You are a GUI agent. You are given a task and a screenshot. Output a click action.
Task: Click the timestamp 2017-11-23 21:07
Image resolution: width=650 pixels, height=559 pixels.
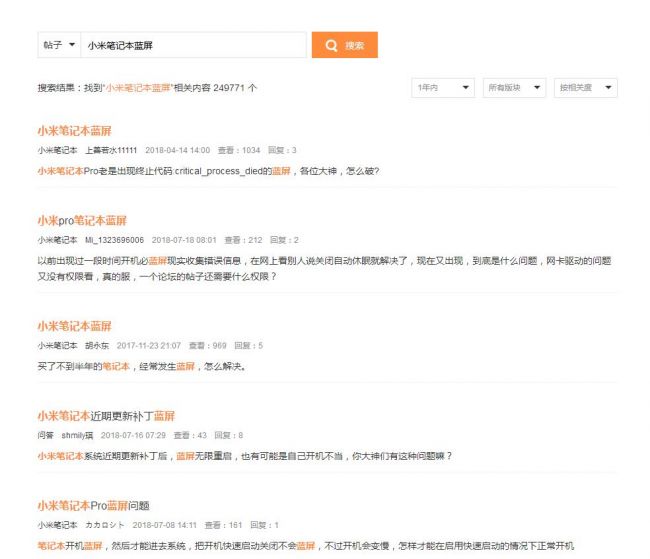[149, 345]
